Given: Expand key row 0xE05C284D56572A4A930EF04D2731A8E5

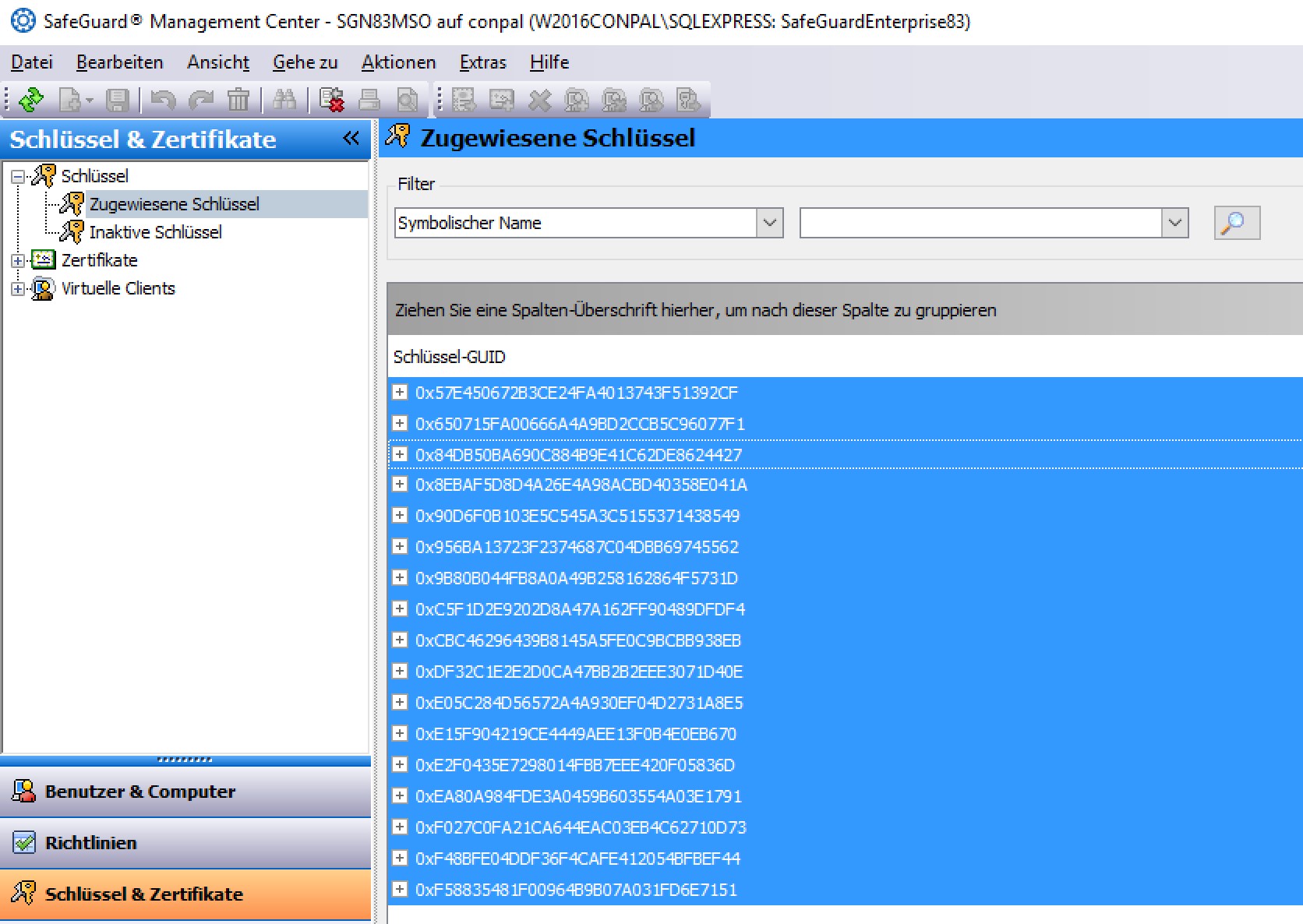Looking at the screenshot, I should [400, 702].
